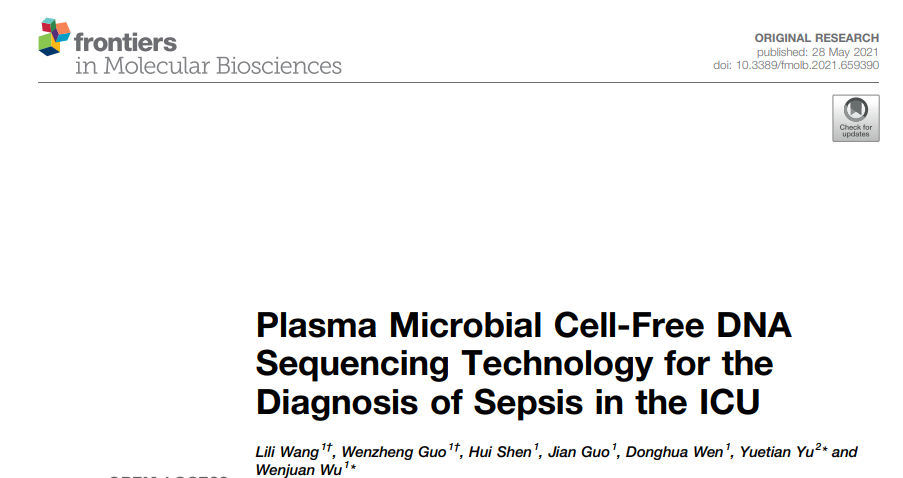Click author name Lili Wang
This screenshot has width=903, height=478.
pos(287,452)
